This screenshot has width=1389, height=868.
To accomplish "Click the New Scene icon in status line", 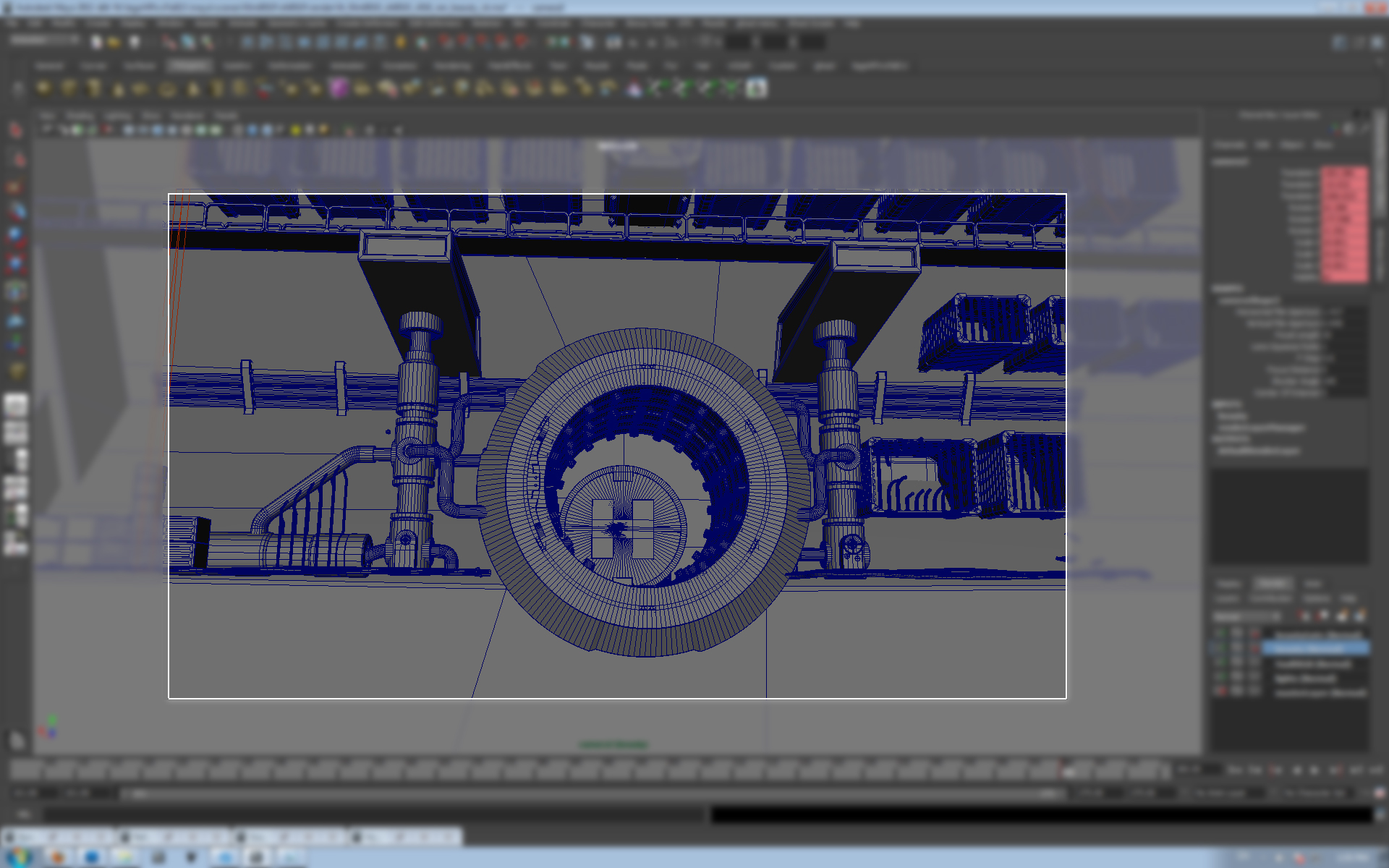I will (96, 42).
